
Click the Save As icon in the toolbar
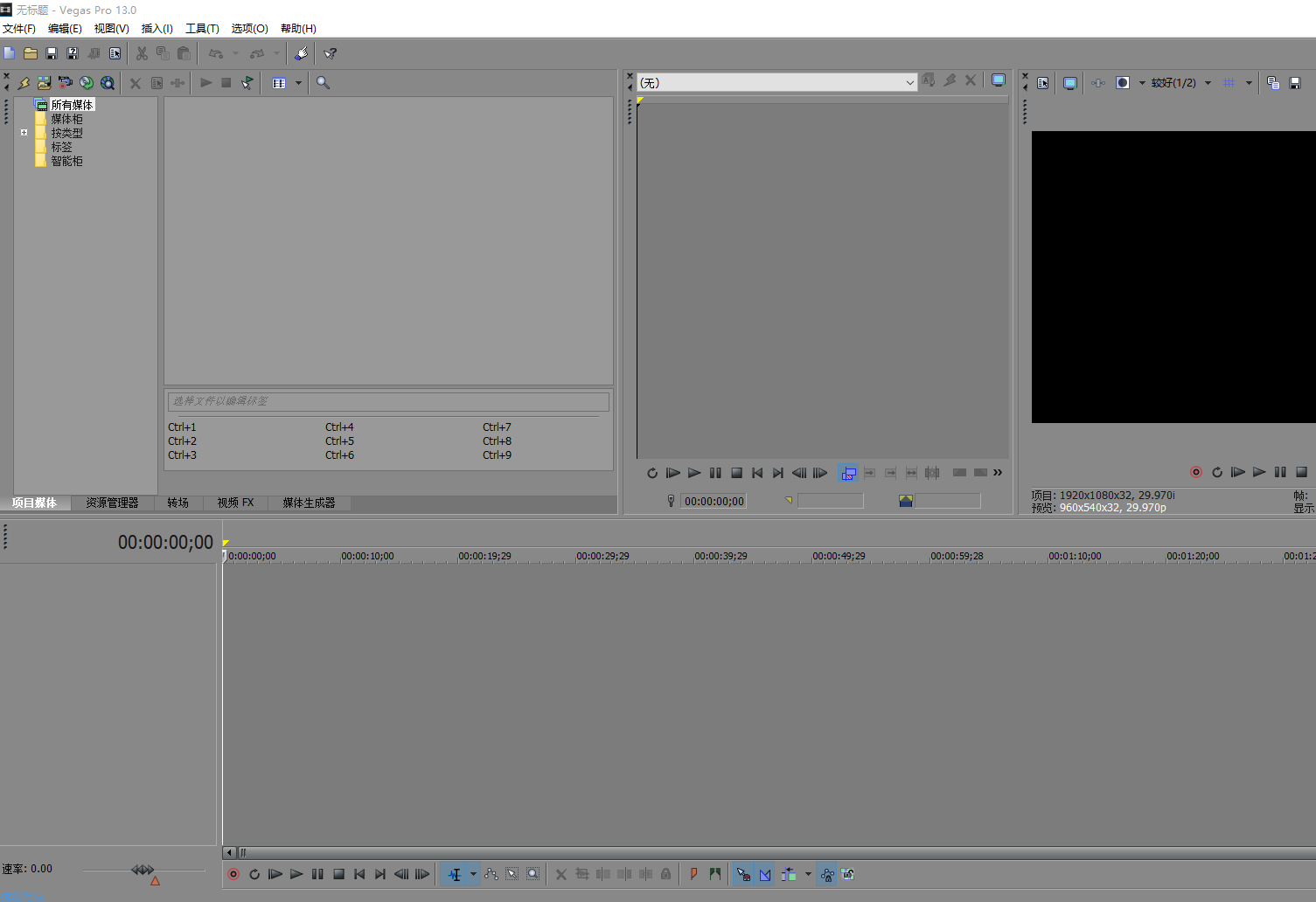[73, 53]
